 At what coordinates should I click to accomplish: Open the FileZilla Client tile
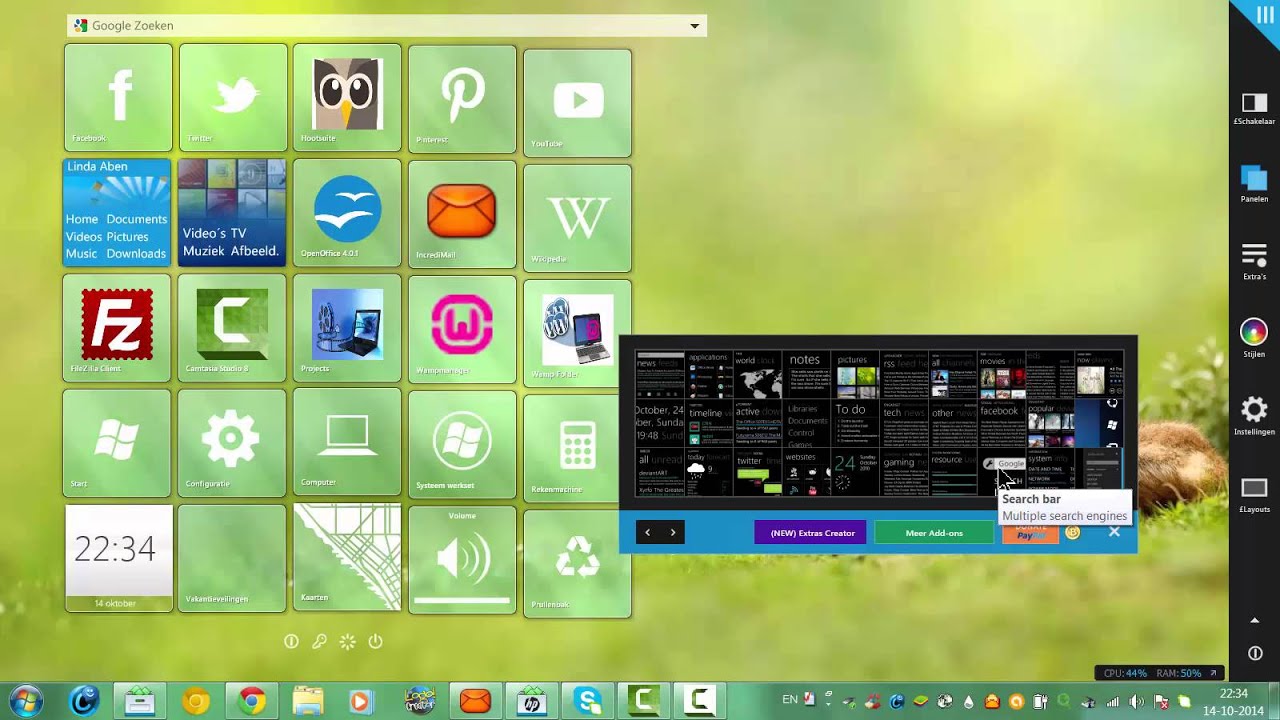[x=117, y=328]
